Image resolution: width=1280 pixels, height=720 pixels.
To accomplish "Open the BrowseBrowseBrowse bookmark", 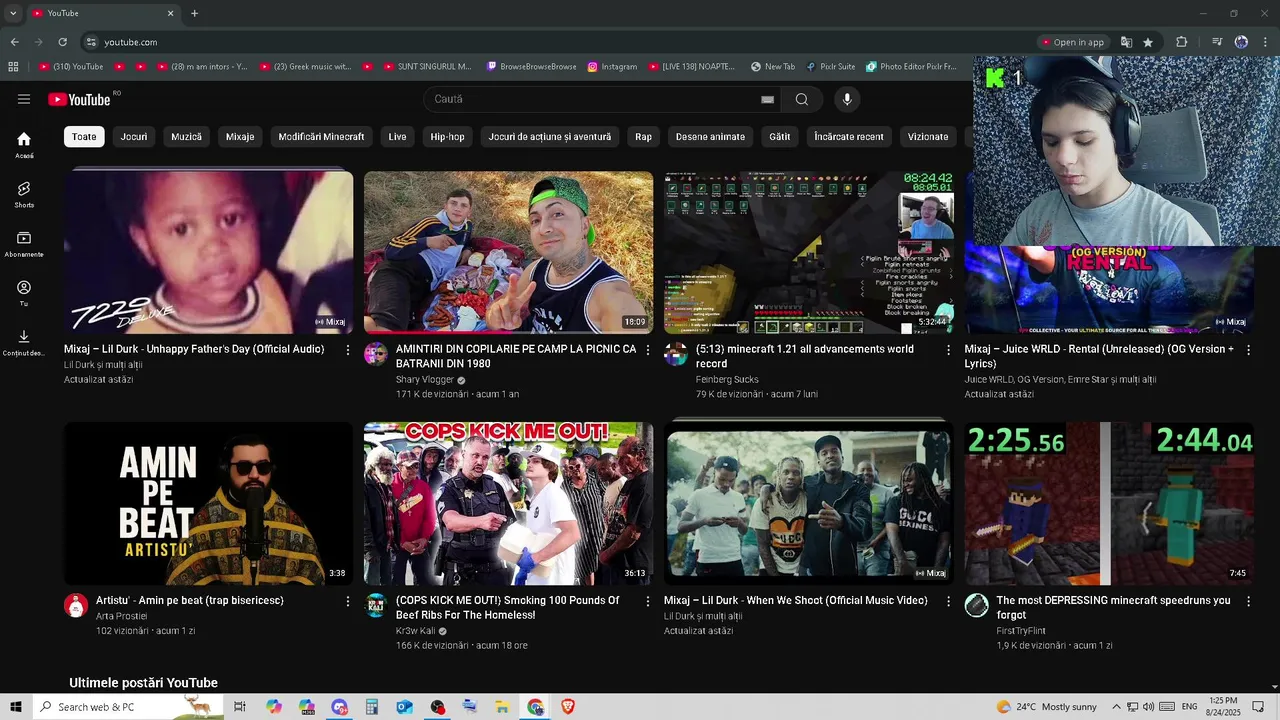I will [531, 67].
